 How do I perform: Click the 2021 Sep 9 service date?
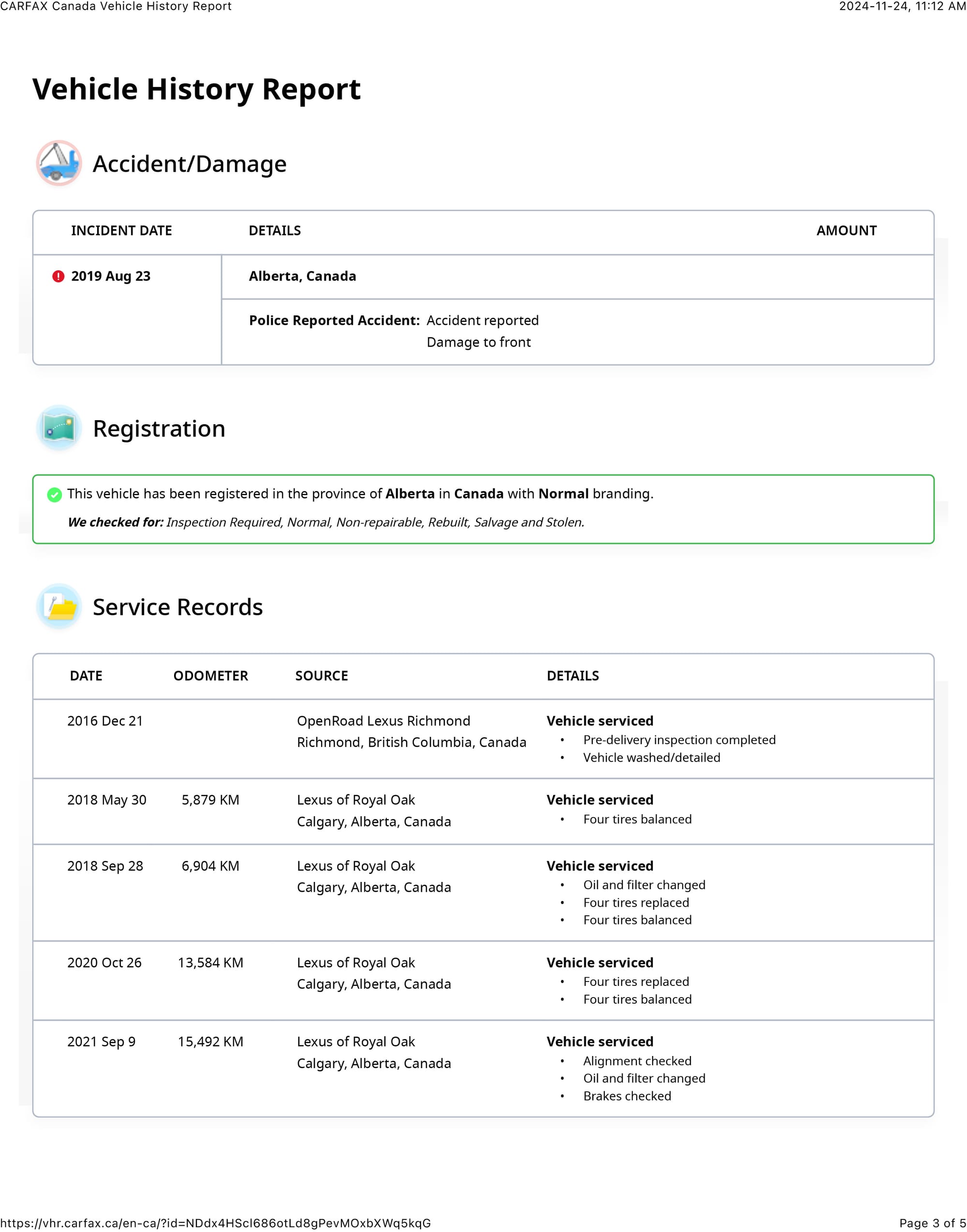pyautogui.click(x=102, y=1041)
